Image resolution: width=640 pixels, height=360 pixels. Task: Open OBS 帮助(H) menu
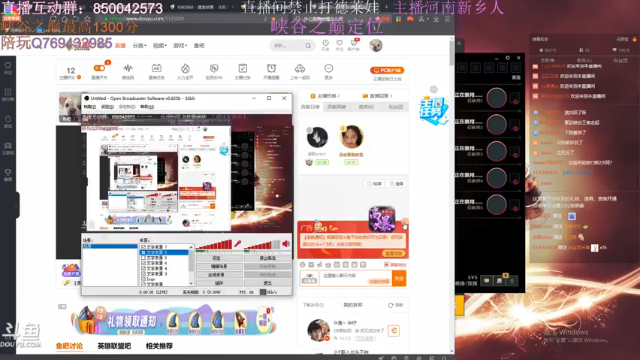tap(147, 107)
